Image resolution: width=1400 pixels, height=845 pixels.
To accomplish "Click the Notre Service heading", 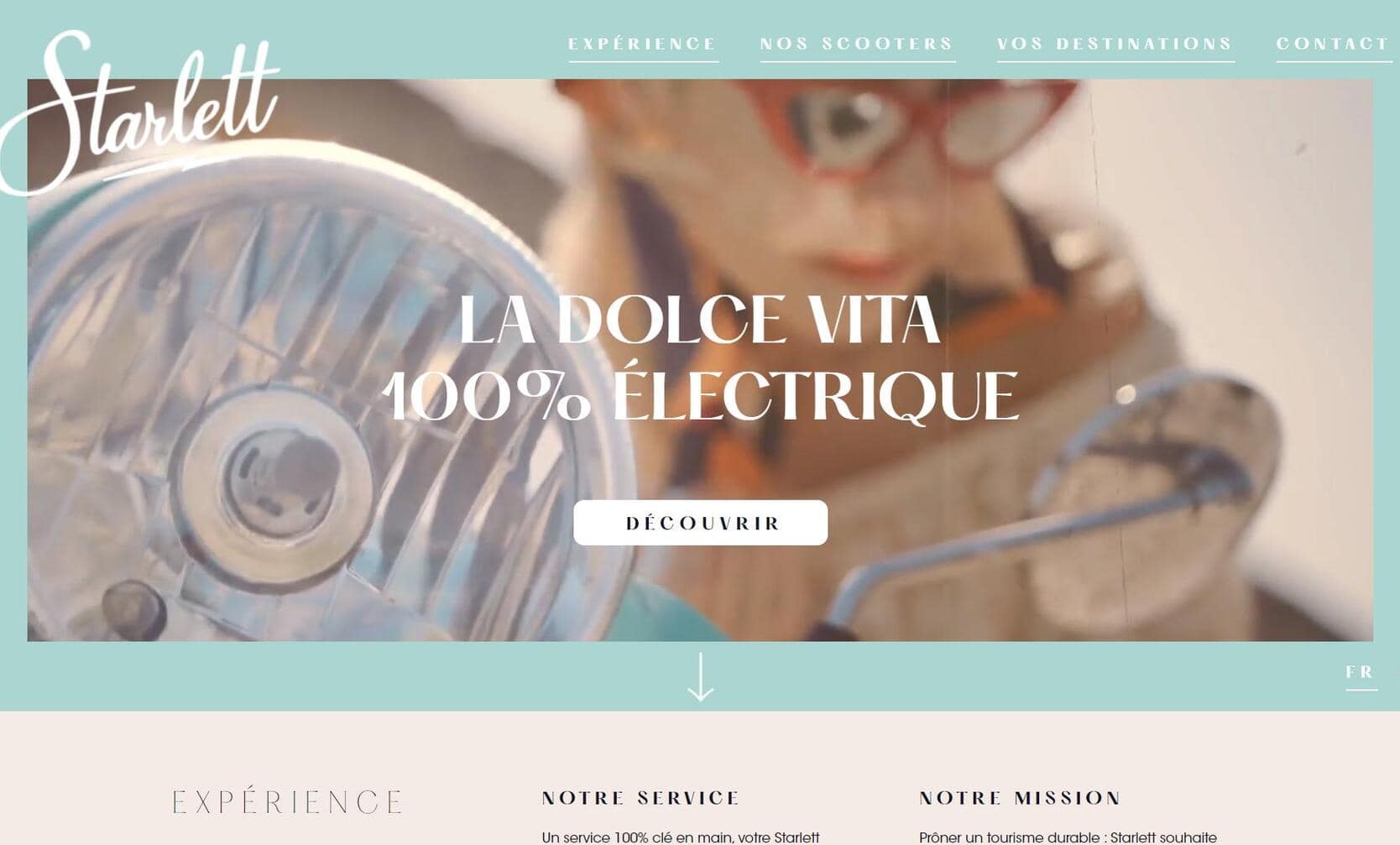I will click(x=640, y=798).
